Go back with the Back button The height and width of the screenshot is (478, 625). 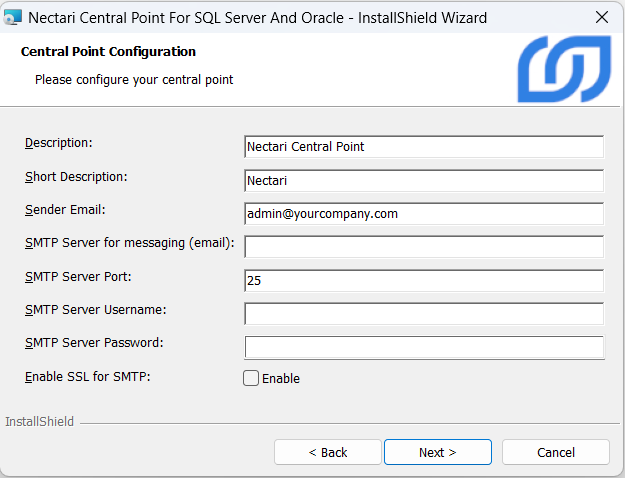point(328,452)
